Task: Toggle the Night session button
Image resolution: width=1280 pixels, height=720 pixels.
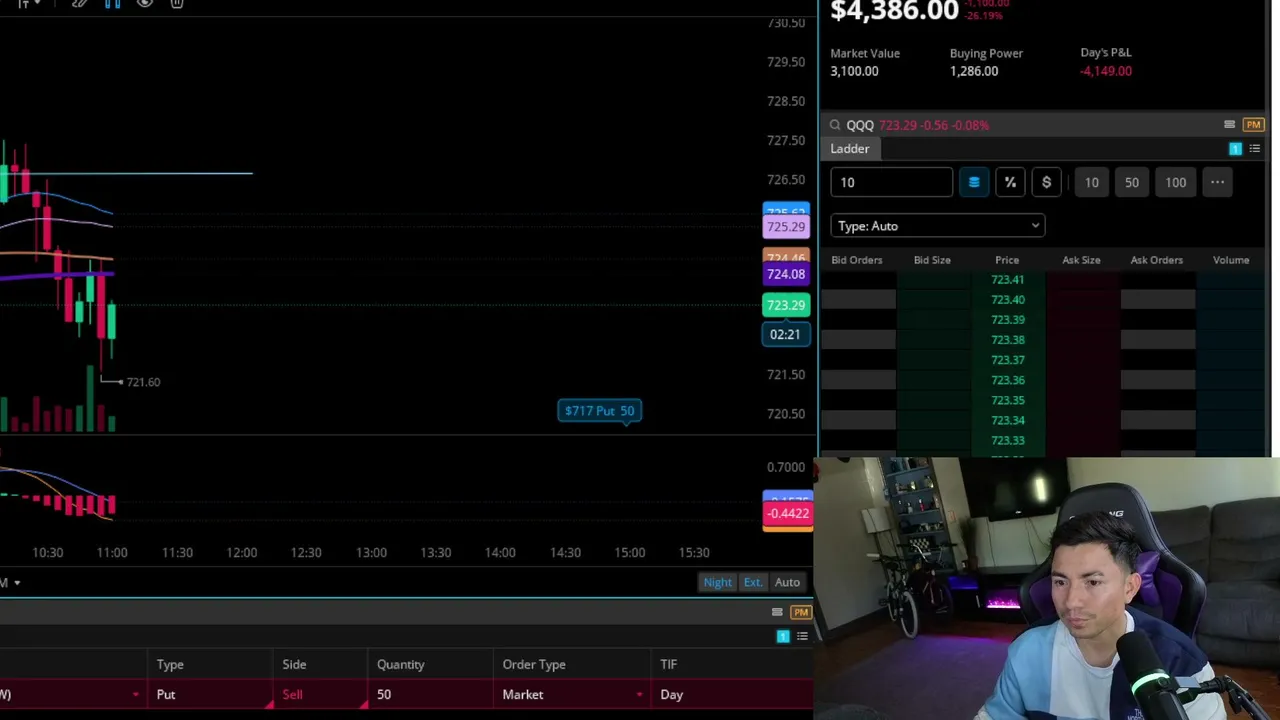Action: click(x=717, y=582)
